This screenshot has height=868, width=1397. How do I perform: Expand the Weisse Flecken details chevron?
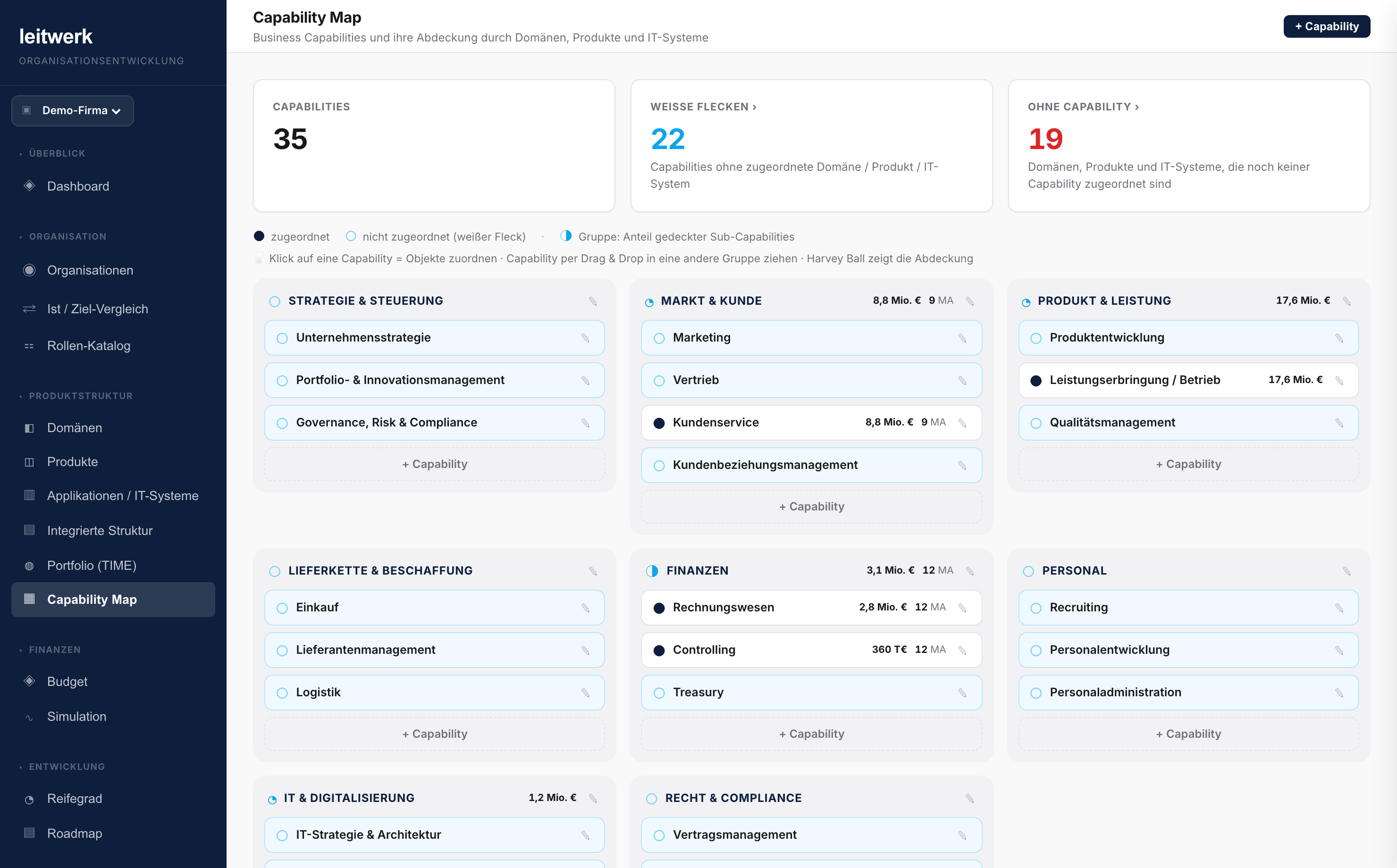pos(755,107)
